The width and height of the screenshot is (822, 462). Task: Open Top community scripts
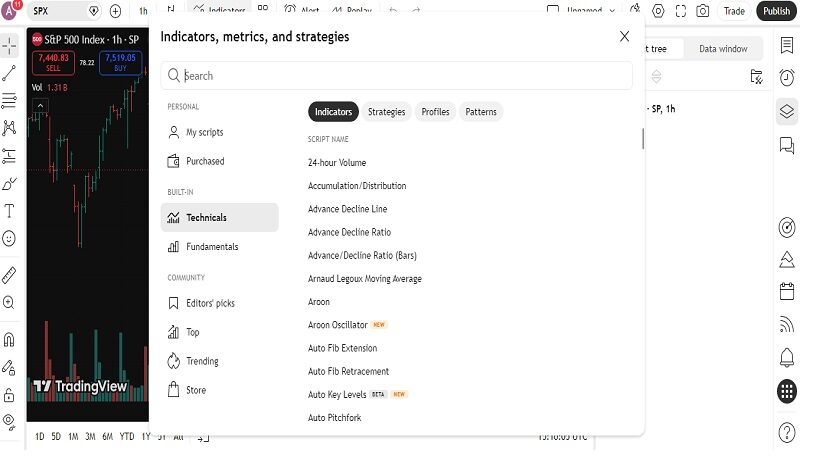(220, 332)
